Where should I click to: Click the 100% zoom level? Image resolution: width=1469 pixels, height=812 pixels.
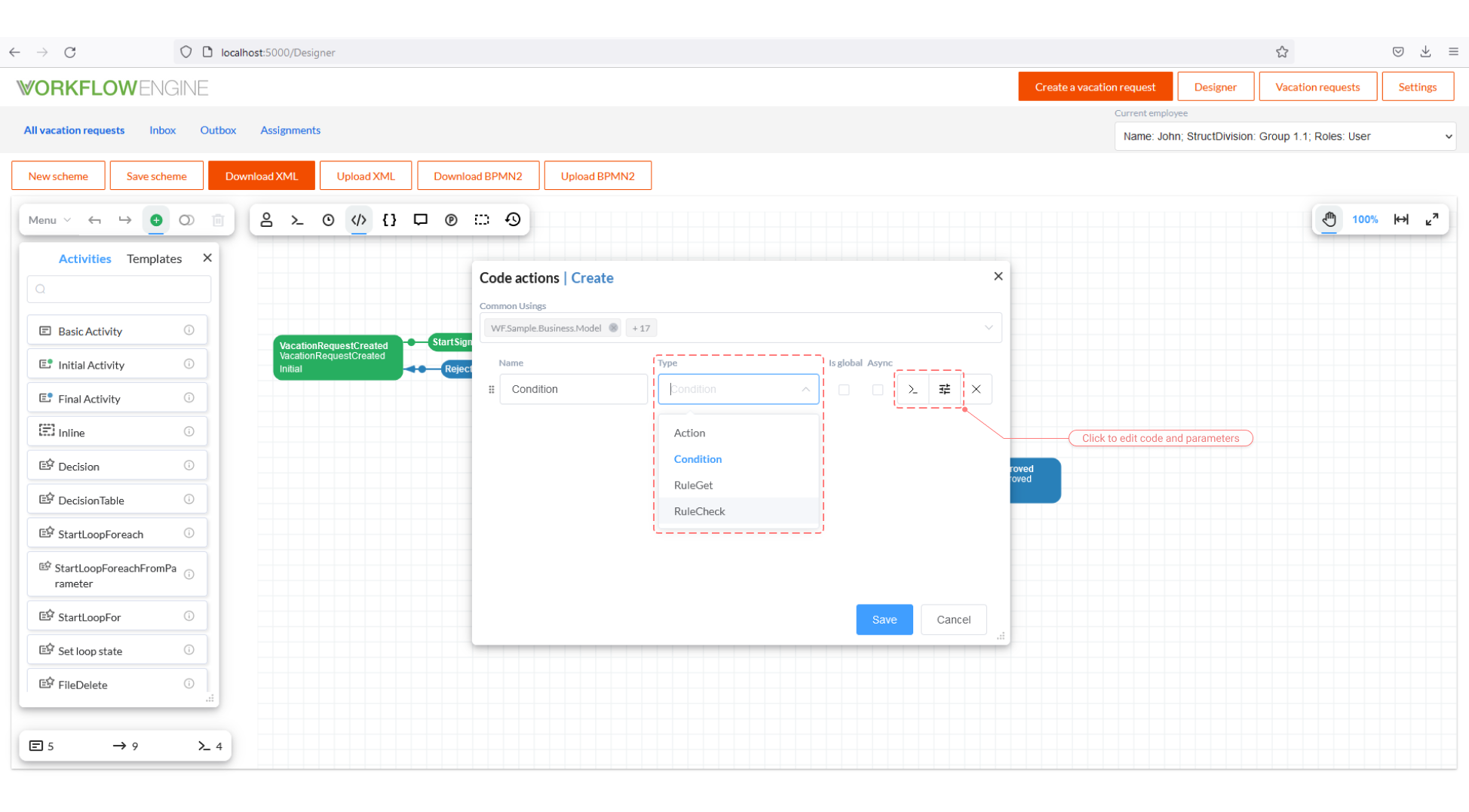(x=1364, y=219)
